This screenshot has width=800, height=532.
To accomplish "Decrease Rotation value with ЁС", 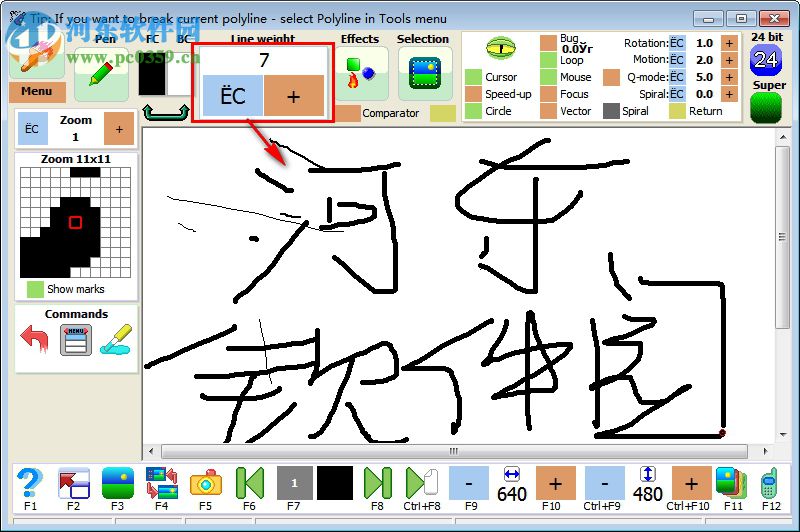I will pos(677,43).
